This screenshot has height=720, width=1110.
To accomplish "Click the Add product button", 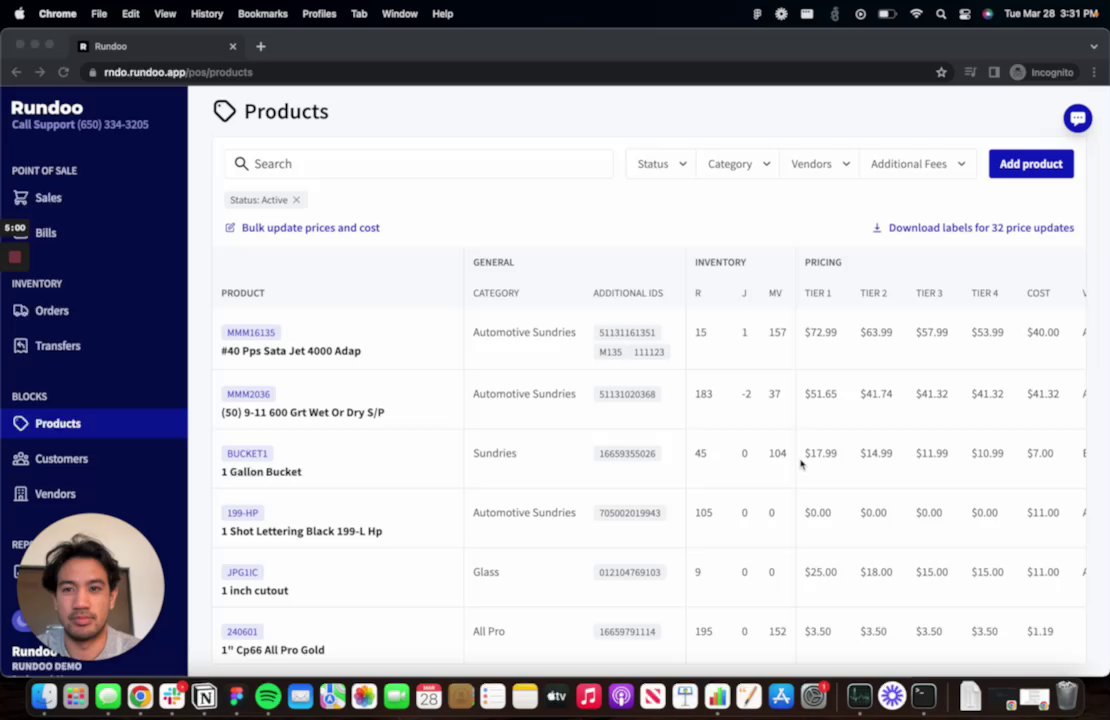I will click(1031, 164).
